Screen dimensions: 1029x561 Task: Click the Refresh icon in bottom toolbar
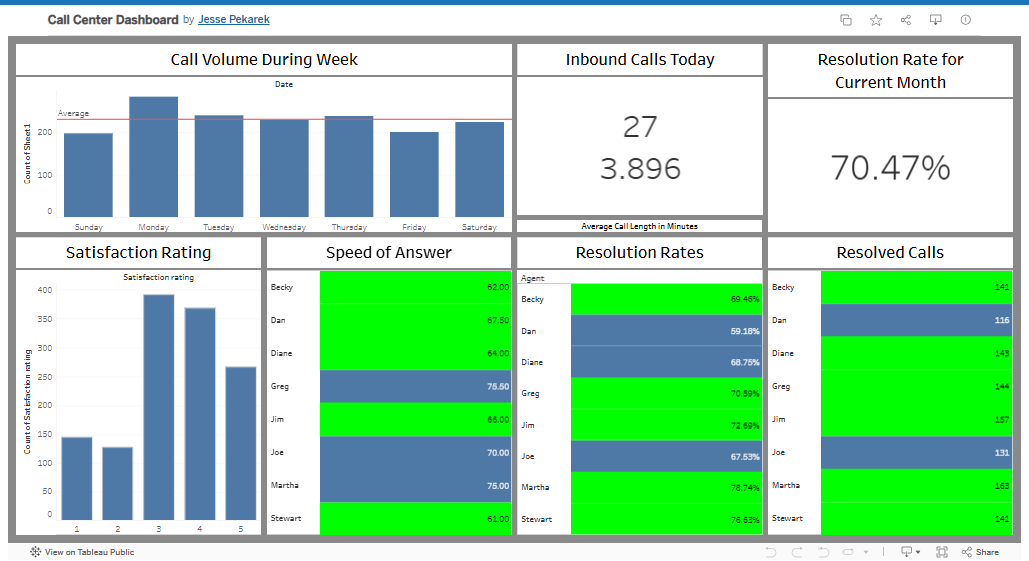coord(848,552)
